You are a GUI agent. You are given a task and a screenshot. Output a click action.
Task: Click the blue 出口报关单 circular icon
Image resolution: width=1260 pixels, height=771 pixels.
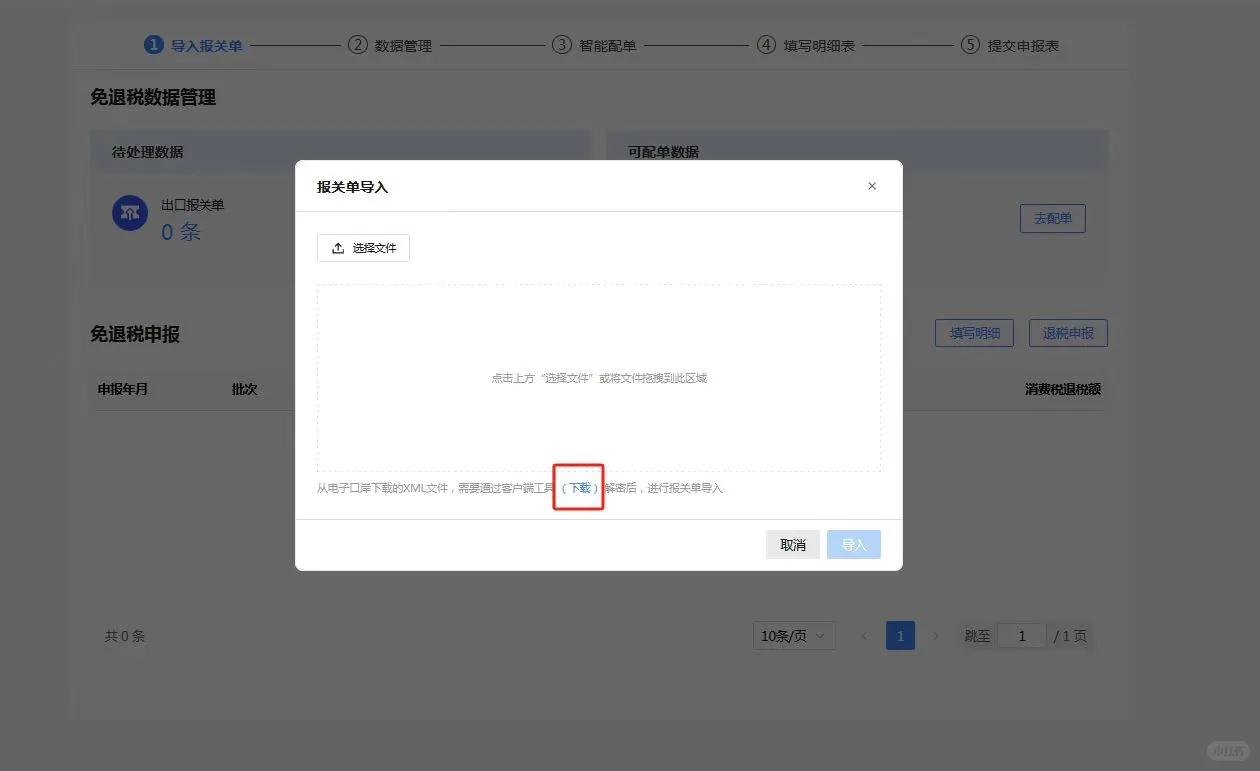[x=130, y=213]
